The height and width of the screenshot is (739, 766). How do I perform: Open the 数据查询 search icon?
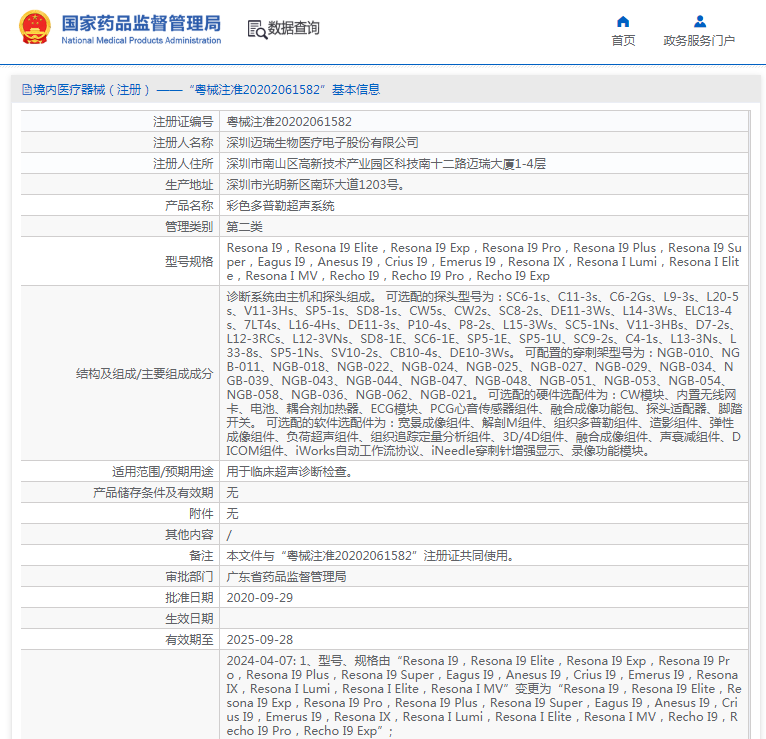(x=257, y=29)
